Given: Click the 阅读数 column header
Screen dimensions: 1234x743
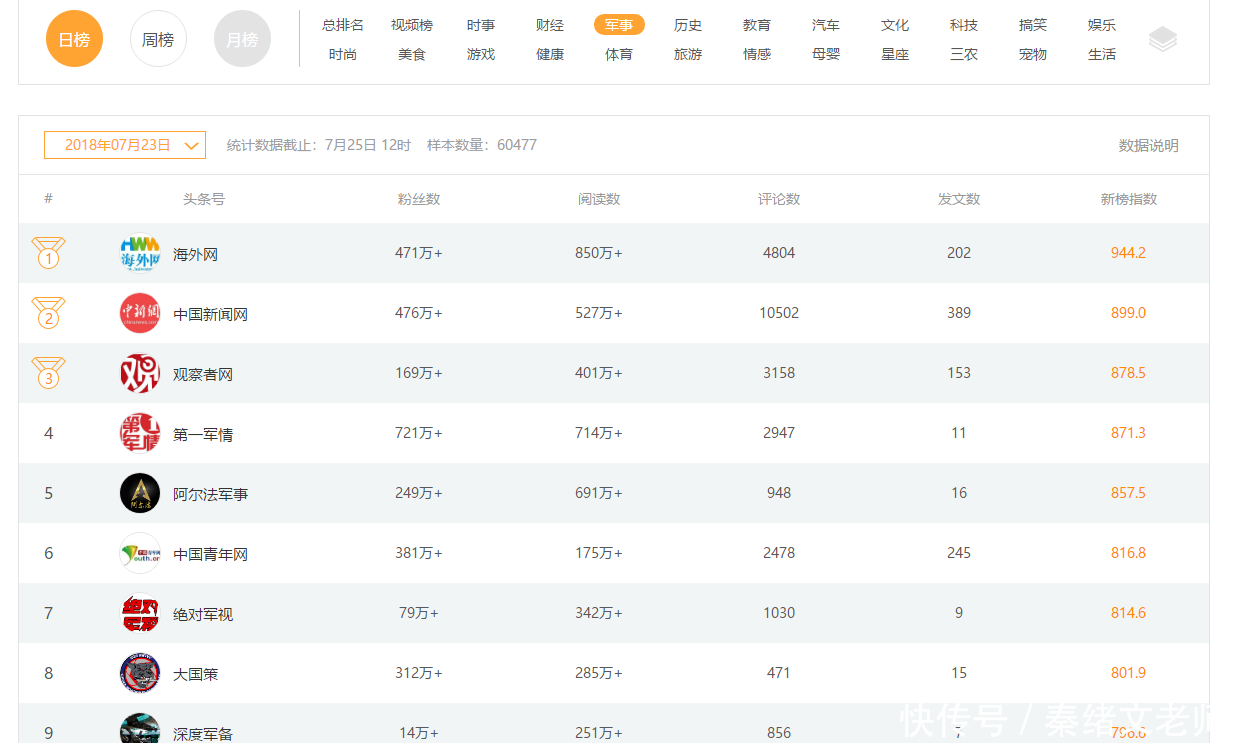Looking at the screenshot, I should pos(599,199).
